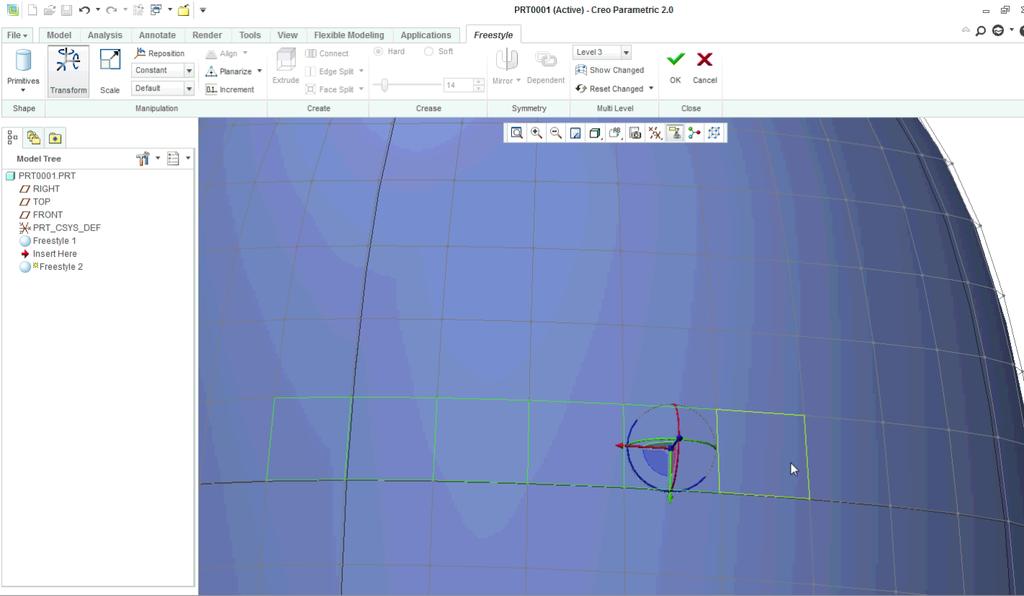Select Freestyle 2 in Model Tree
This screenshot has width=1024, height=596.
(x=51, y=267)
